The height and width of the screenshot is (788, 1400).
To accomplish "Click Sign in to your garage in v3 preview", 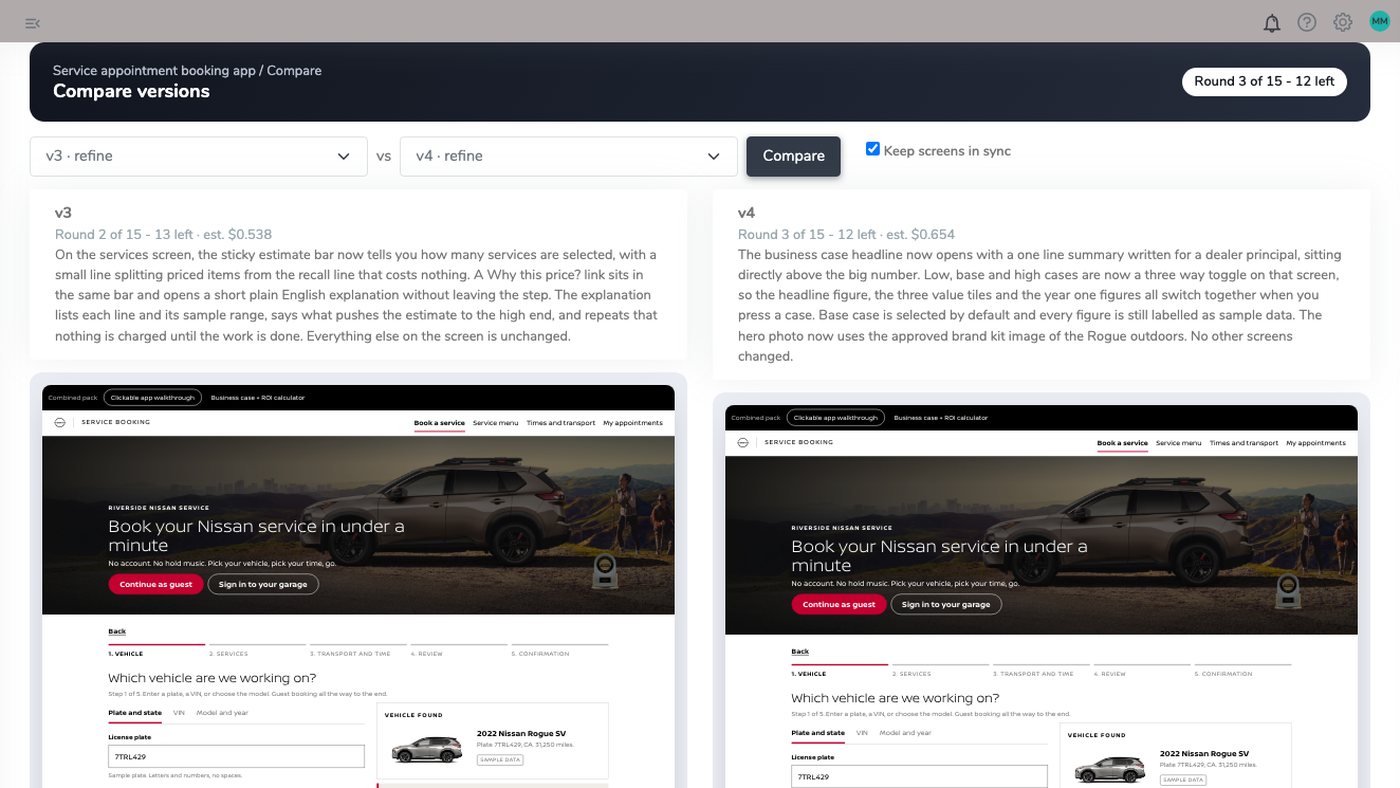I will (263, 584).
